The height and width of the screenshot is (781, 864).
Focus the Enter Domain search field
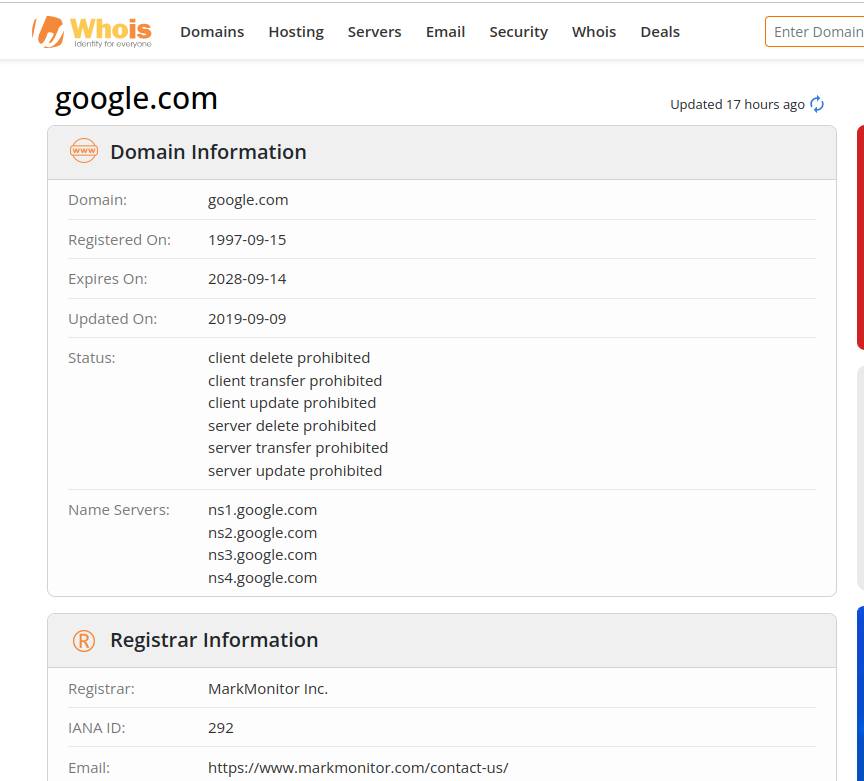tap(814, 32)
